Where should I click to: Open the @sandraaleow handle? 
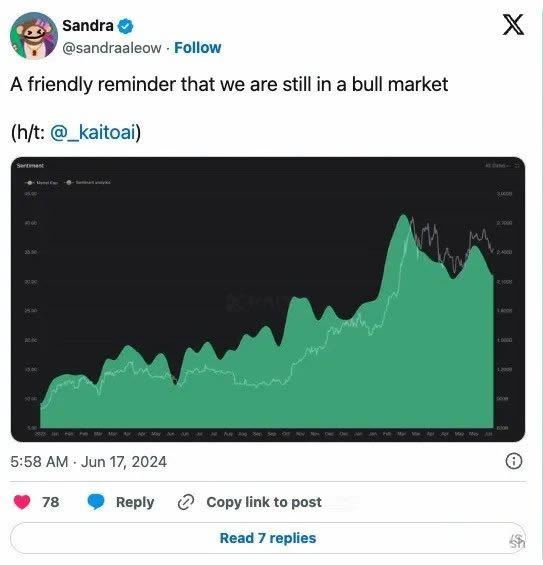point(112,48)
